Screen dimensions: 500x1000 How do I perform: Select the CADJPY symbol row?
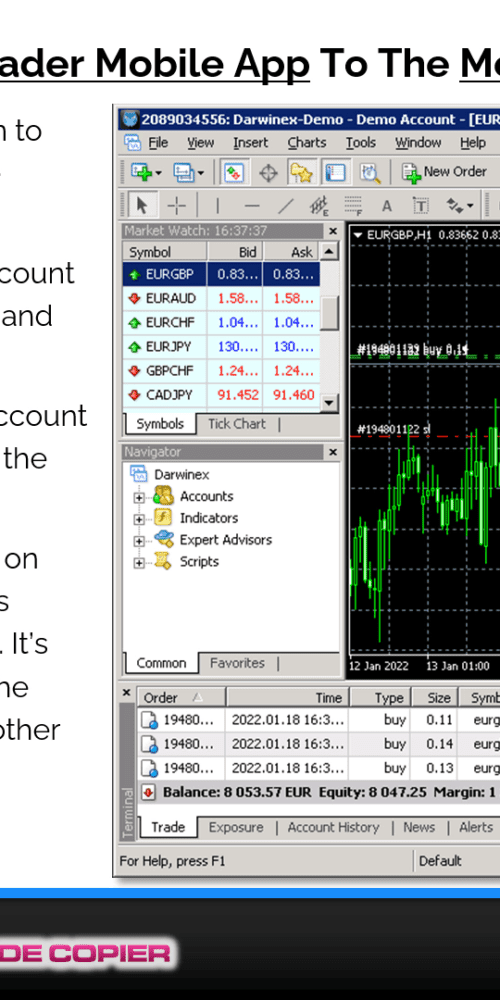(x=221, y=395)
